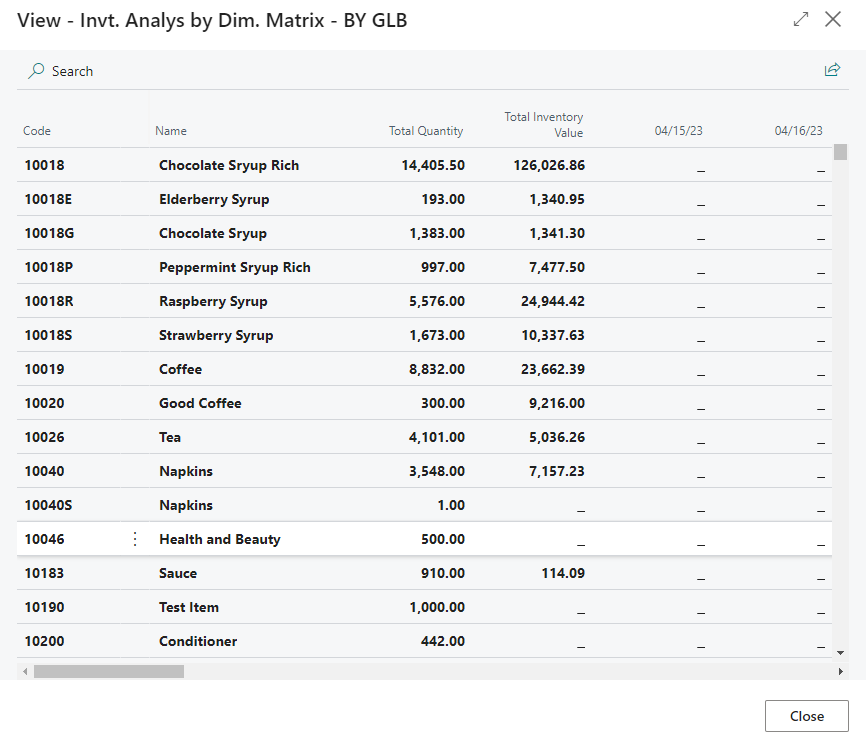Screen dimensions: 866x746
Task: Click the horizontal scrollbar left arrow
Action: [x=24, y=672]
